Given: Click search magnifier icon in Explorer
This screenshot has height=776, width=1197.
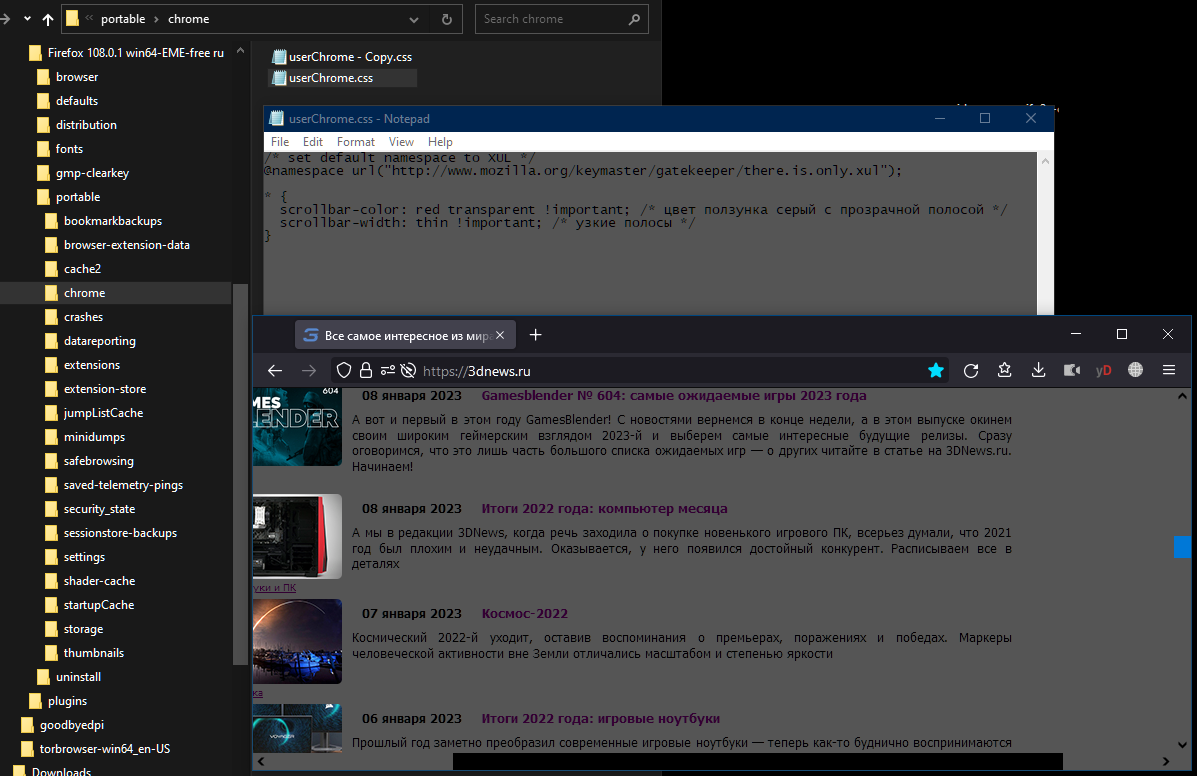Looking at the screenshot, I should (634, 19).
